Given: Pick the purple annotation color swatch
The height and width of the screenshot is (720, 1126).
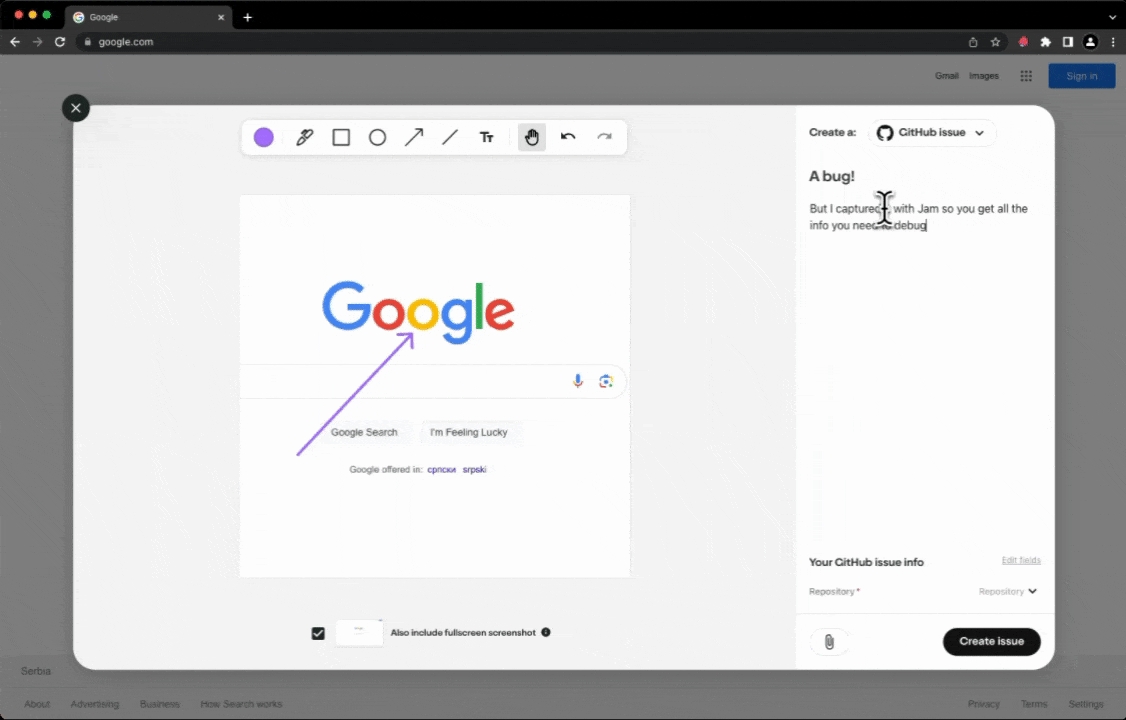Looking at the screenshot, I should point(264,137).
